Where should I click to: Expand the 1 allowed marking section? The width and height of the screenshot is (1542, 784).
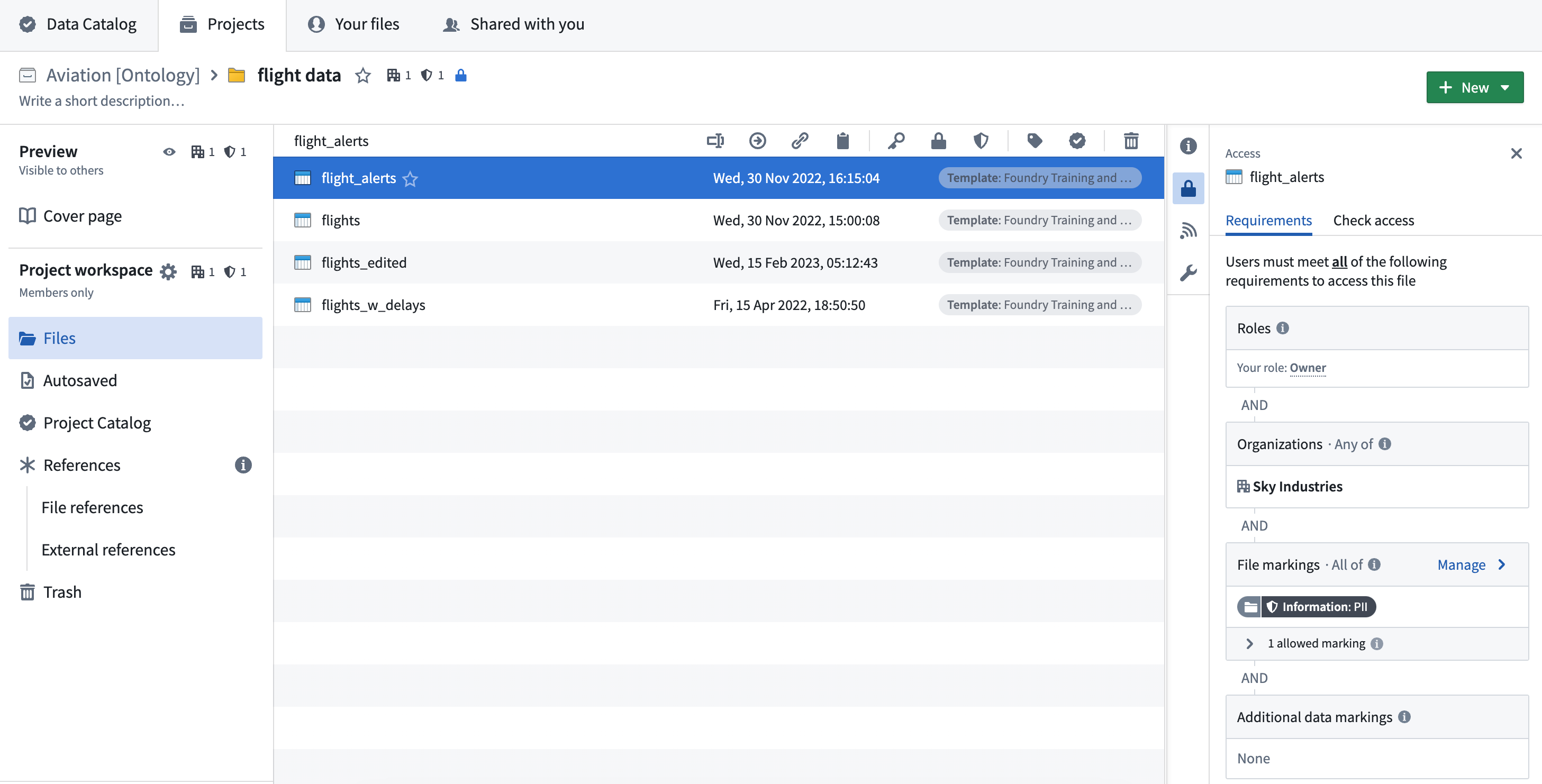click(1250, 643)
